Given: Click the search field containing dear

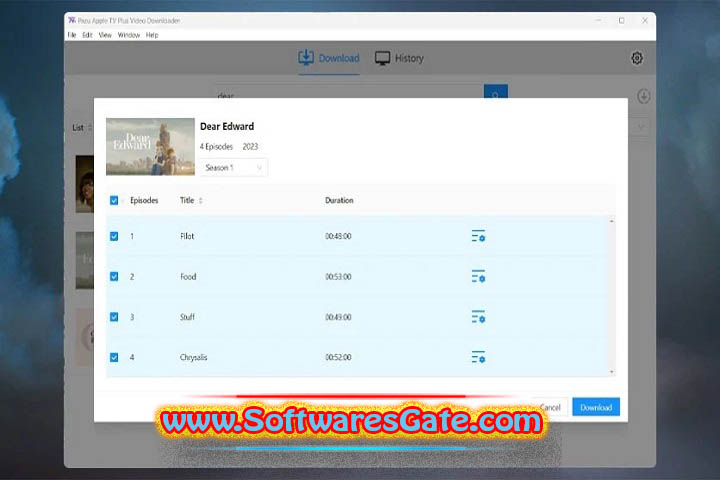Looking at the screenshot, I should tap(350, 91).
